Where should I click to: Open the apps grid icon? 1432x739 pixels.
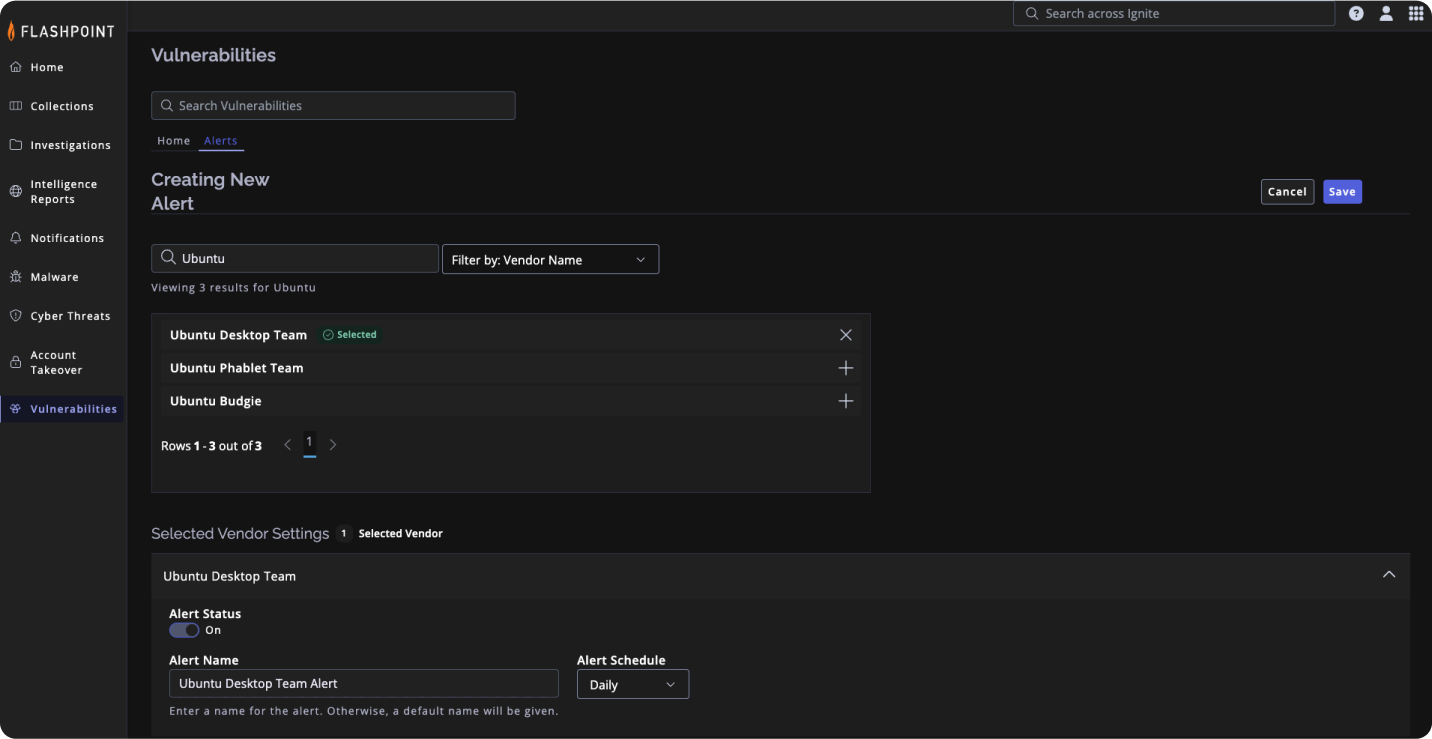[x=1416, y=13]
